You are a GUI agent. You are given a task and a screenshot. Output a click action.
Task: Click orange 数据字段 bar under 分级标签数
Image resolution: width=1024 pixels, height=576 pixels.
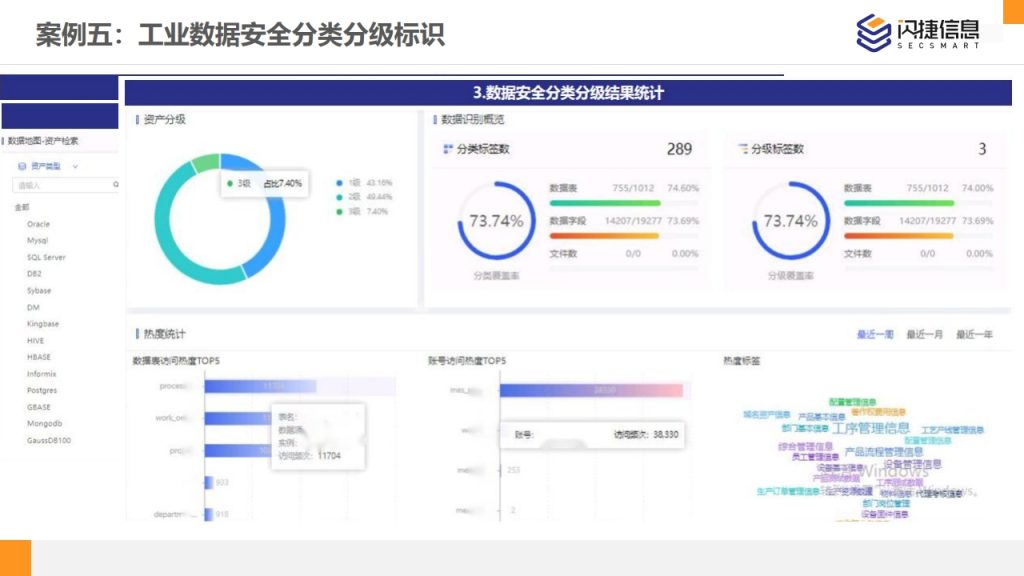tap(899, 236)
